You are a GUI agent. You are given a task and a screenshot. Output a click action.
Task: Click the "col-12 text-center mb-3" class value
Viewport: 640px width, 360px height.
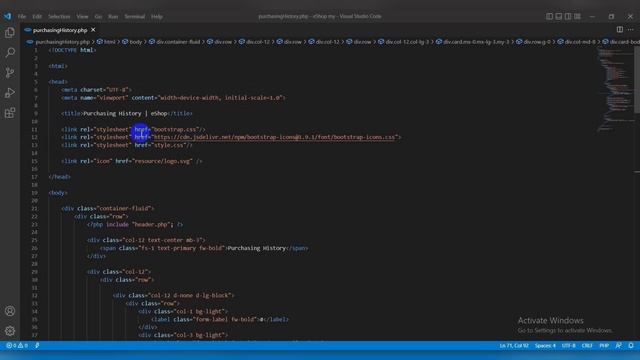coord(162,240)
